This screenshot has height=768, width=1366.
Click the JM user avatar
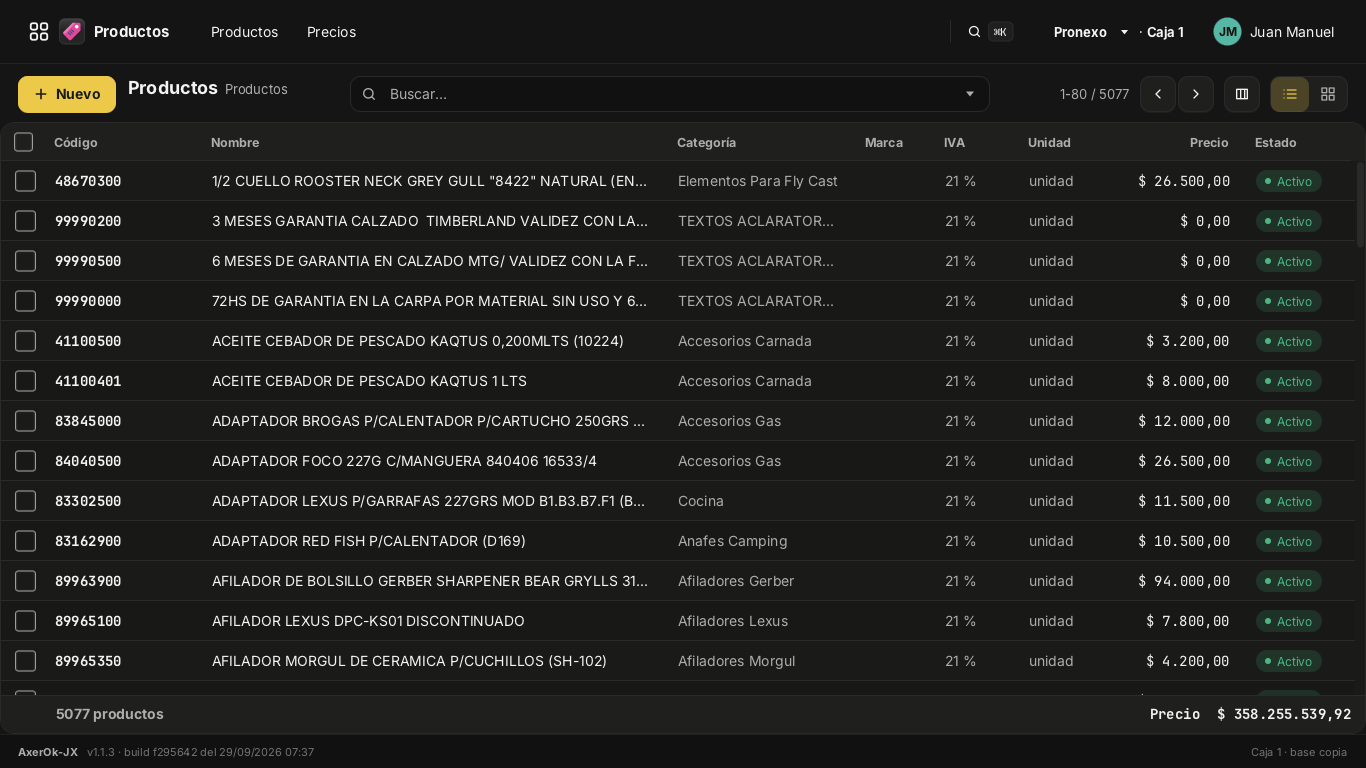1227,32
